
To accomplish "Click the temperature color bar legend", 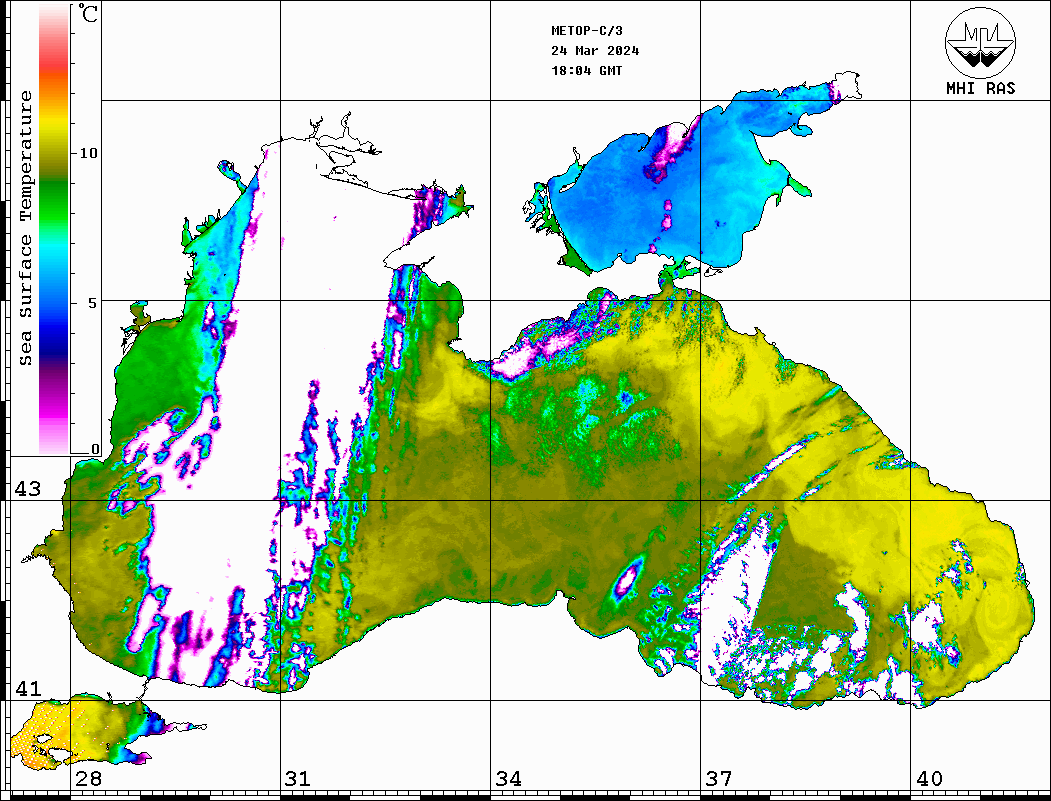I will [x=54, y=230].
